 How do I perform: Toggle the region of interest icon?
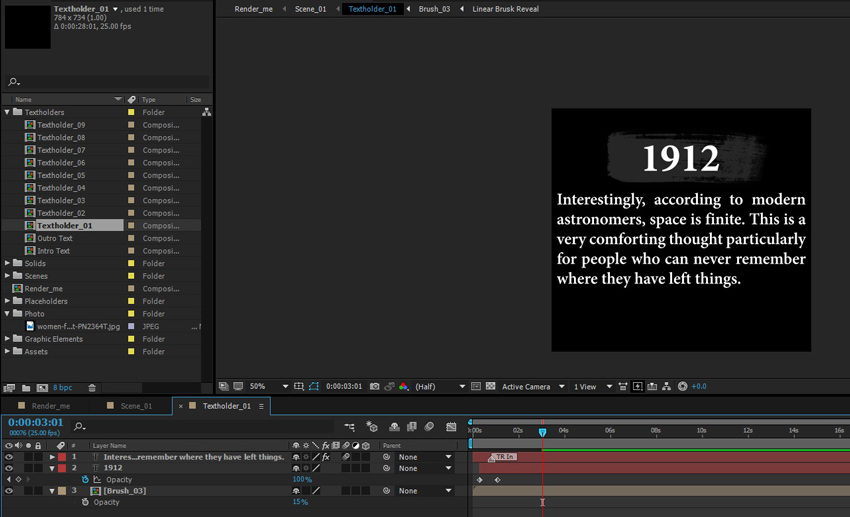coord(476,386)
